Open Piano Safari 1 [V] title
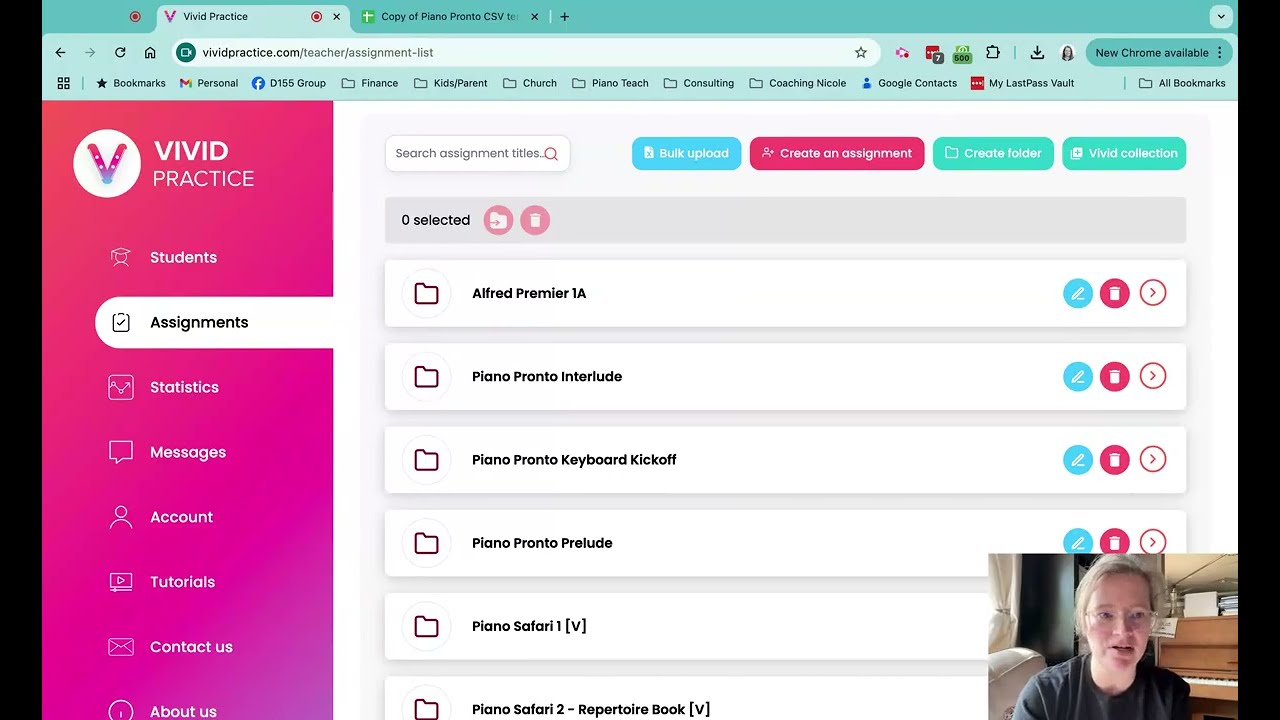Viewport: 1280px width, 720px height. pos(529,626)
